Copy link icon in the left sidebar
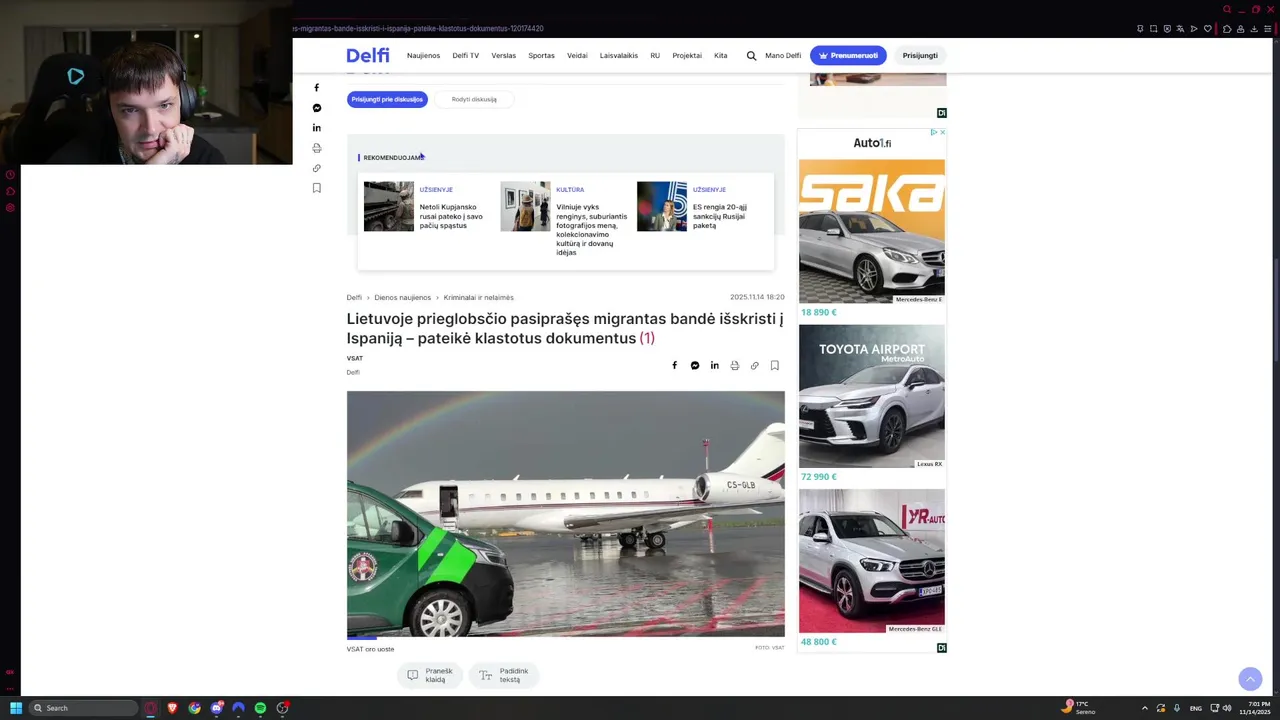The image size is (1280, 720). (x=317, y=168)
